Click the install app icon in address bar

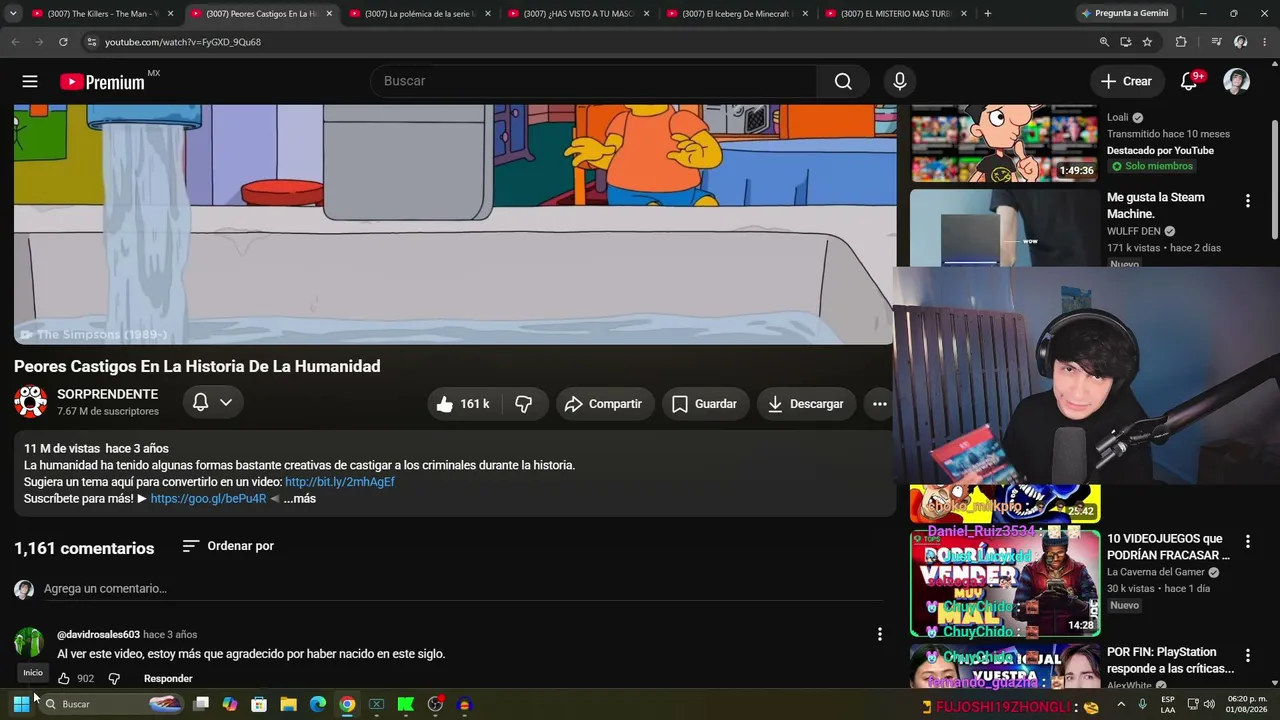pyautogui.click(x=1126, y=42)
